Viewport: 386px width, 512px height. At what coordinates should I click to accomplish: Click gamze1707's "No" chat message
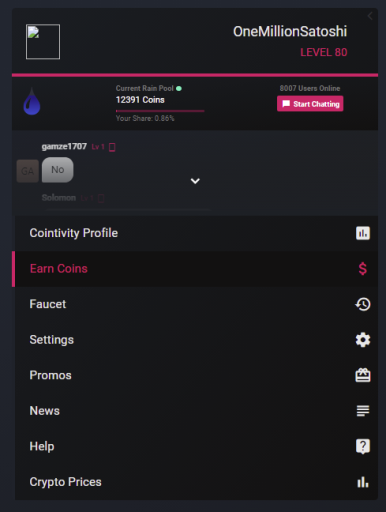tap(58, 170)
